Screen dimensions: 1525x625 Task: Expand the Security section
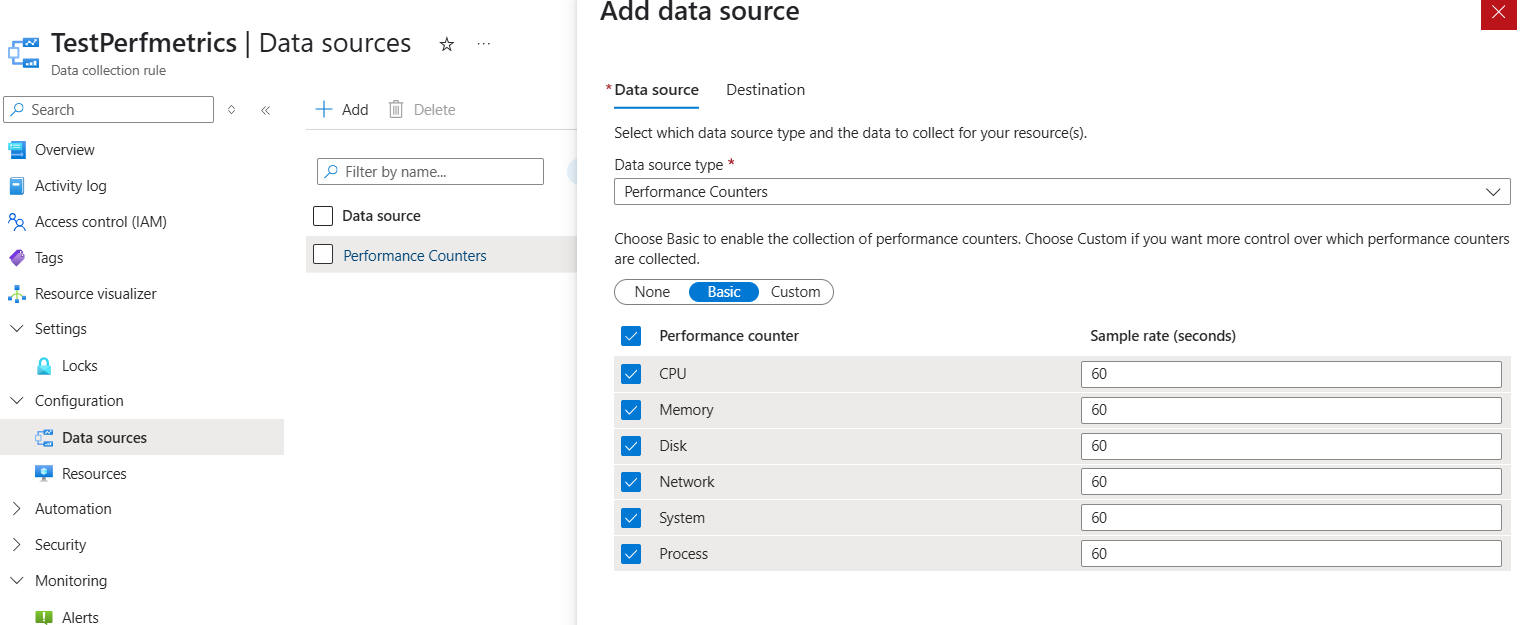tap(16, 545)
